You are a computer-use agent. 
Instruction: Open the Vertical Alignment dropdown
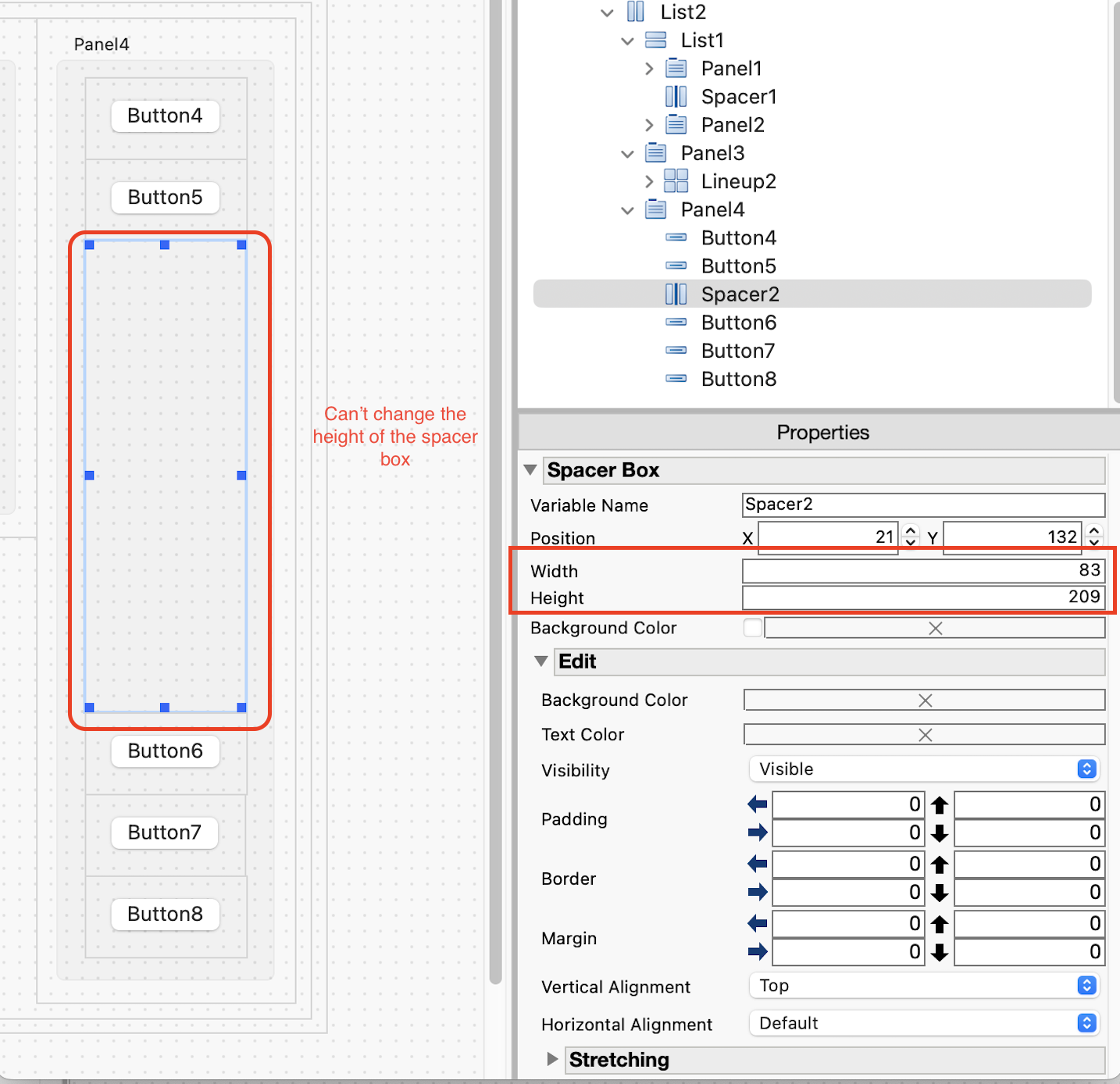click(x=1085, y=986)
